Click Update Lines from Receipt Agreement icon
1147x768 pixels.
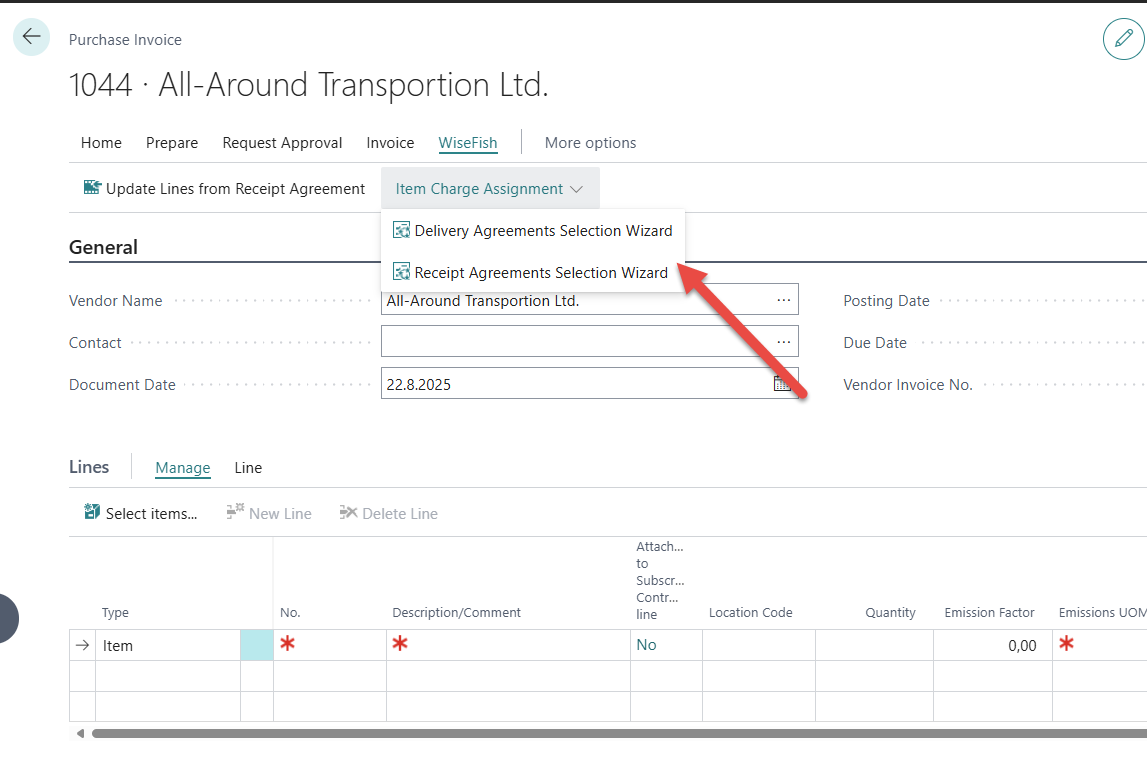(x=92, y=188)
